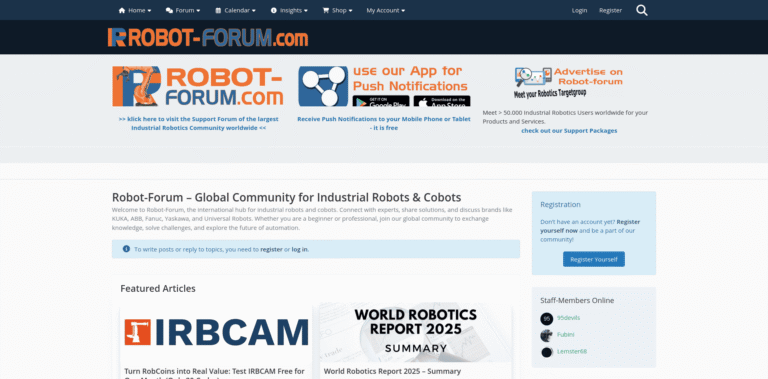Open Lemster68 staff profile name
Viewport: 768px width, 379px height.
coord(572,351)
